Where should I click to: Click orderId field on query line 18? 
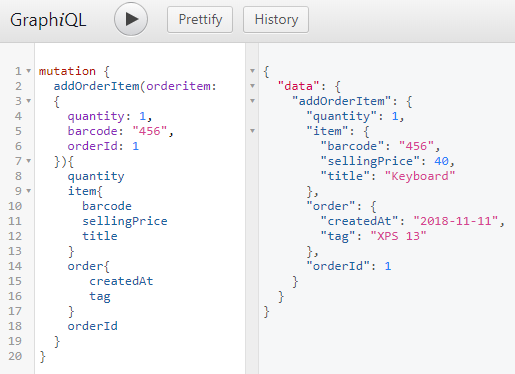click(93, 326)
